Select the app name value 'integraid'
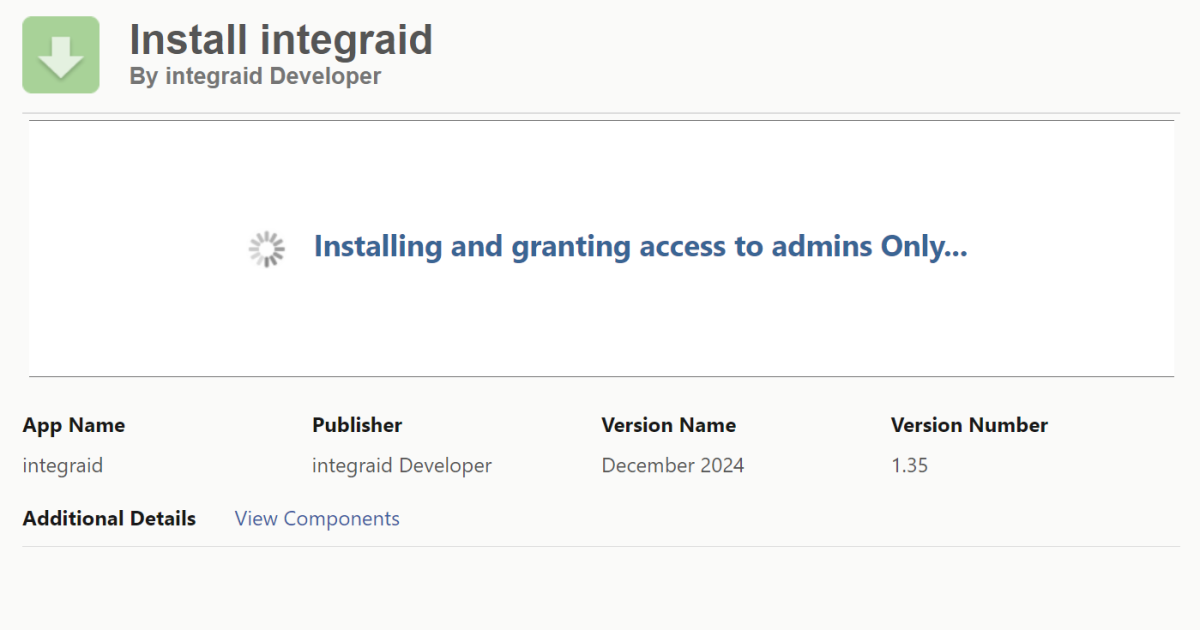Image resolution: width=1200 pixels, height=630 pixels. coord(63,466)
